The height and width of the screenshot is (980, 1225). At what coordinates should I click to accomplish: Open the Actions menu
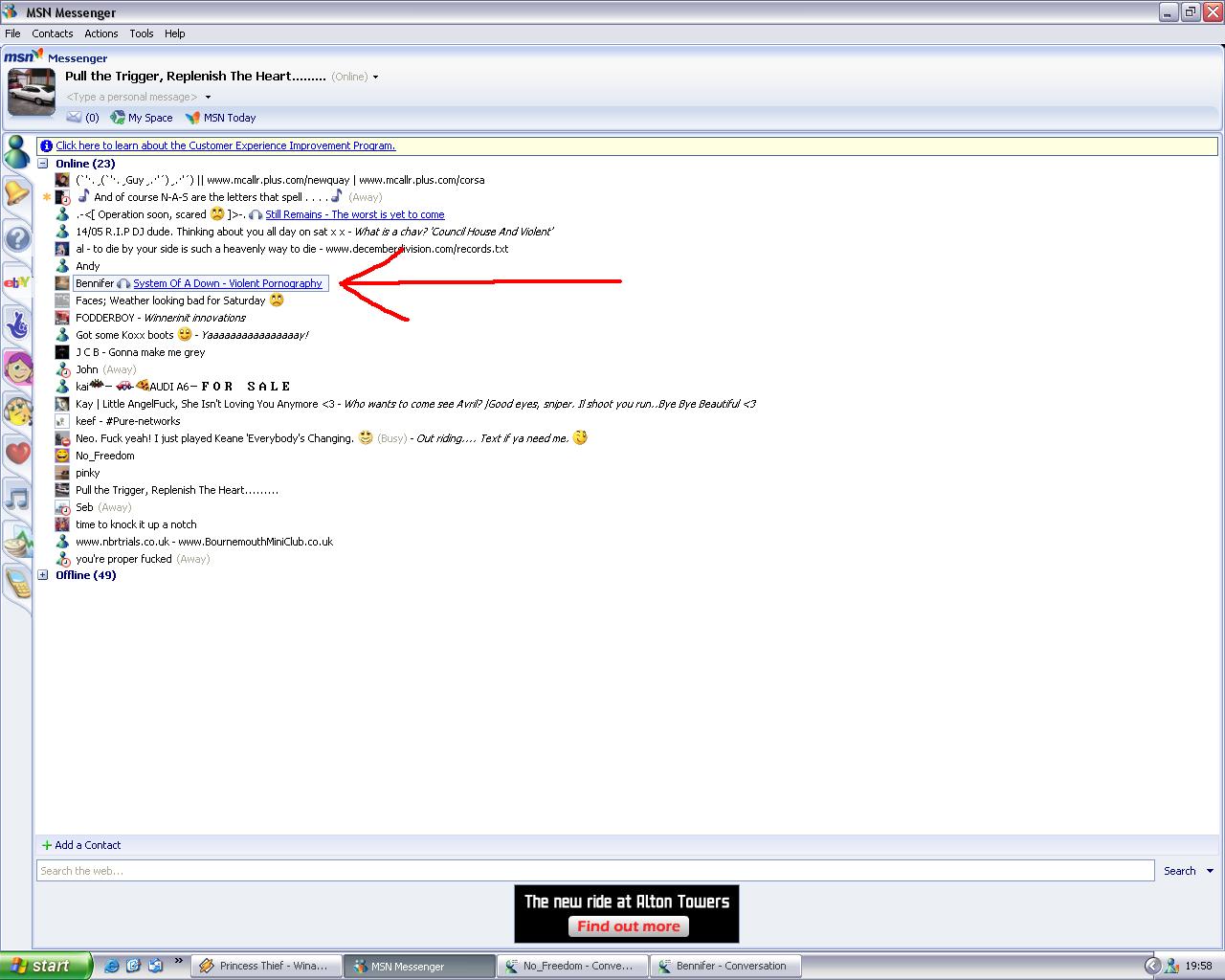click(x=101, y=33)
